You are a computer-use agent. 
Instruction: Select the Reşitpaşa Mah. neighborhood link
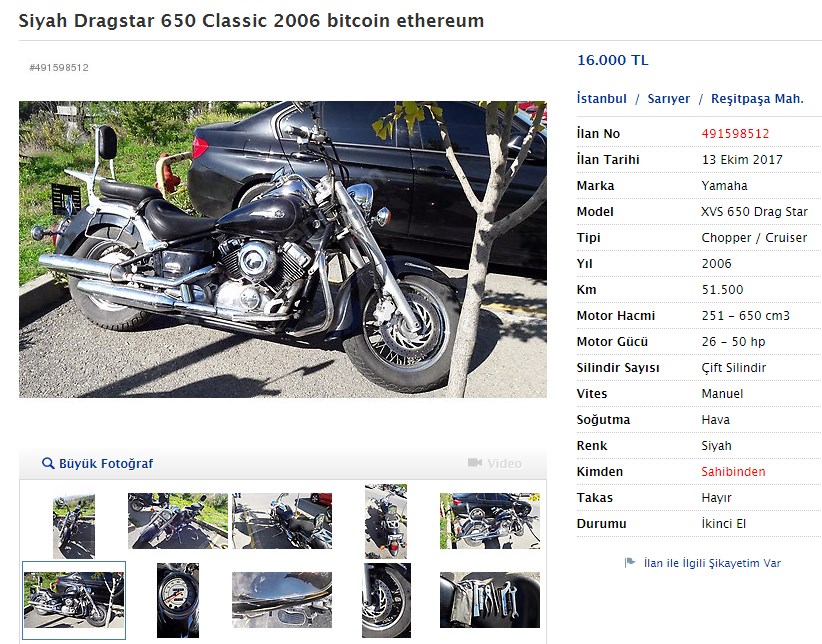[x=757, y=99]
